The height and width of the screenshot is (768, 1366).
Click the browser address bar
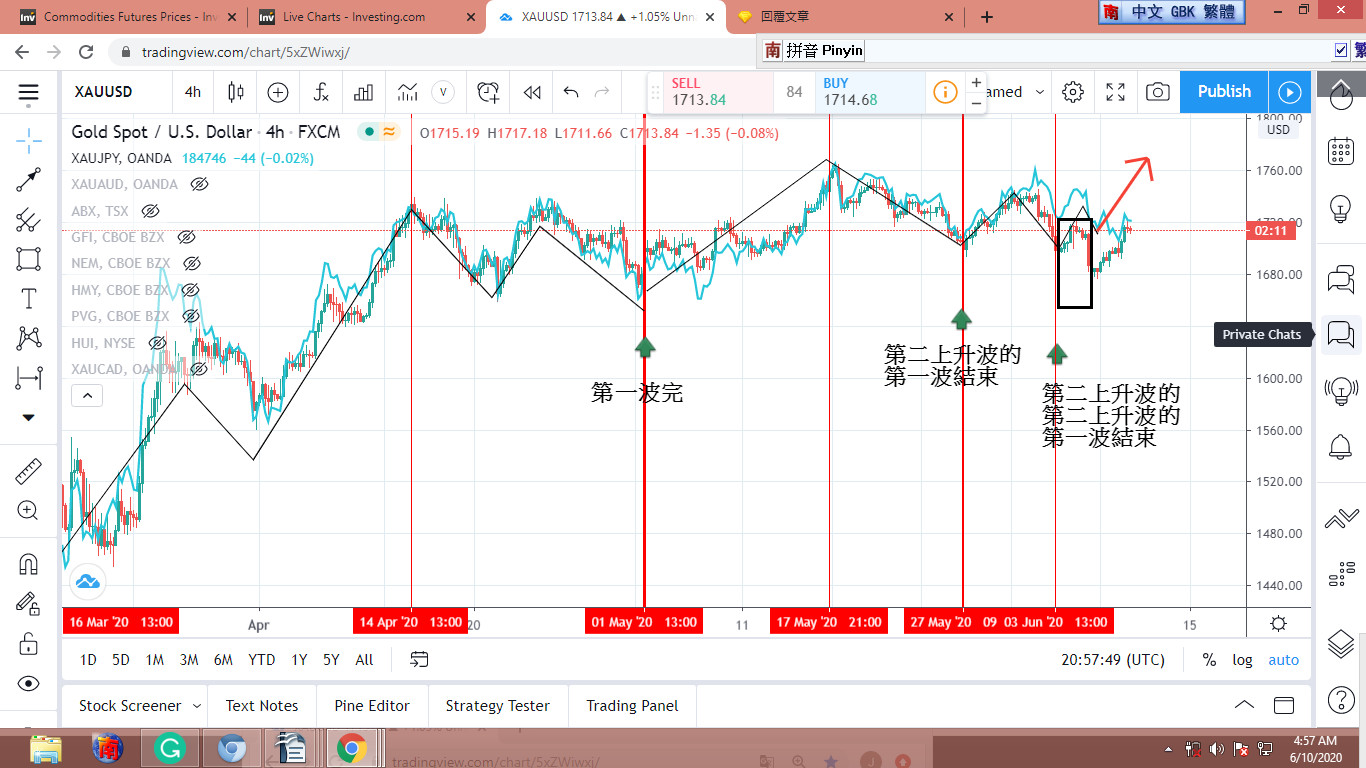440,52
